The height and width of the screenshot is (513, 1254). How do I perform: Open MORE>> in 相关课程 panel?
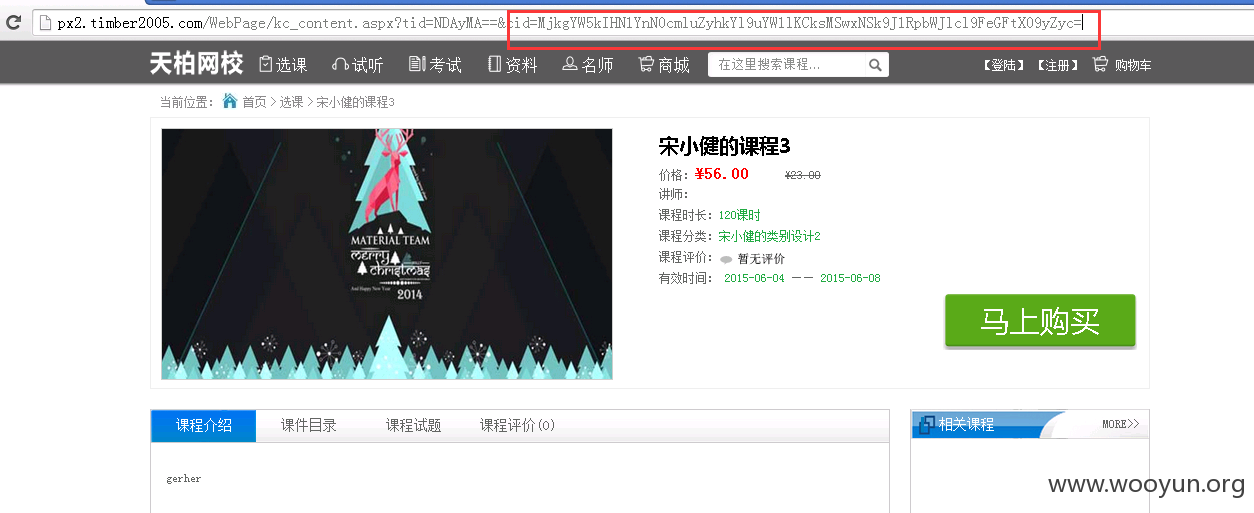tap(1120, 424)
